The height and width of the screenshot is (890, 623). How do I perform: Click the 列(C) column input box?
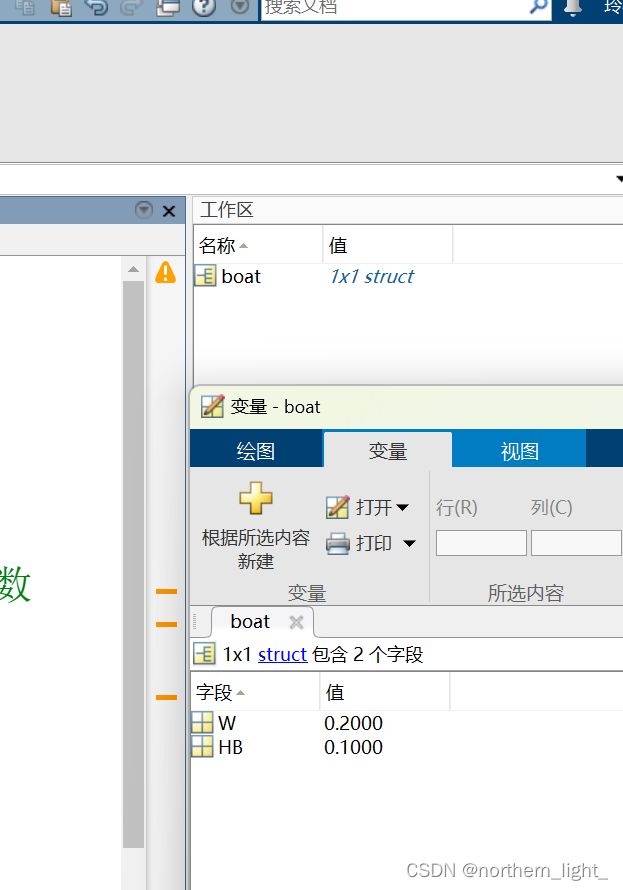(x=576, y=543)
